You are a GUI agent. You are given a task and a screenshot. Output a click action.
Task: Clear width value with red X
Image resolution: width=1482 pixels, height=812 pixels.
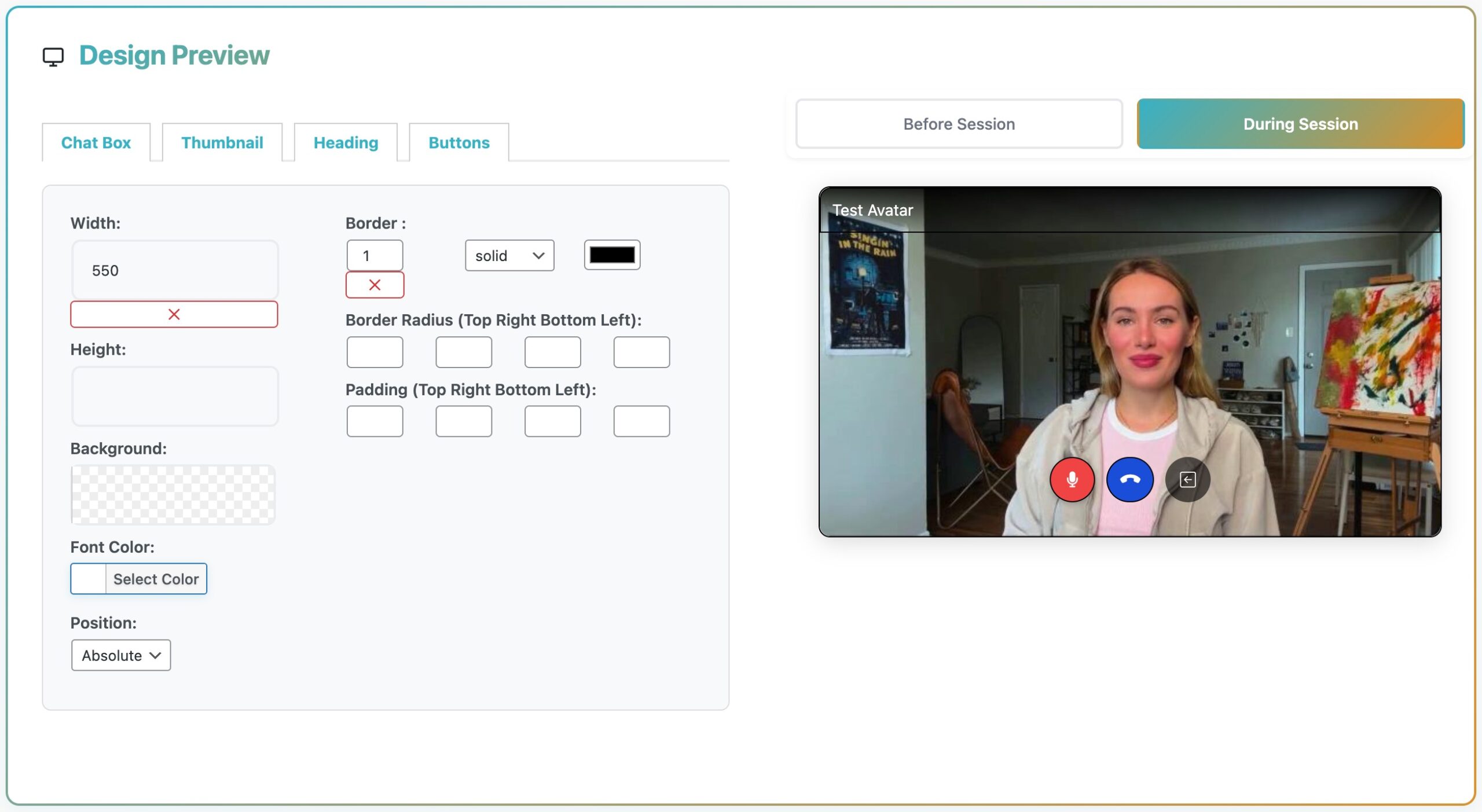174,314
